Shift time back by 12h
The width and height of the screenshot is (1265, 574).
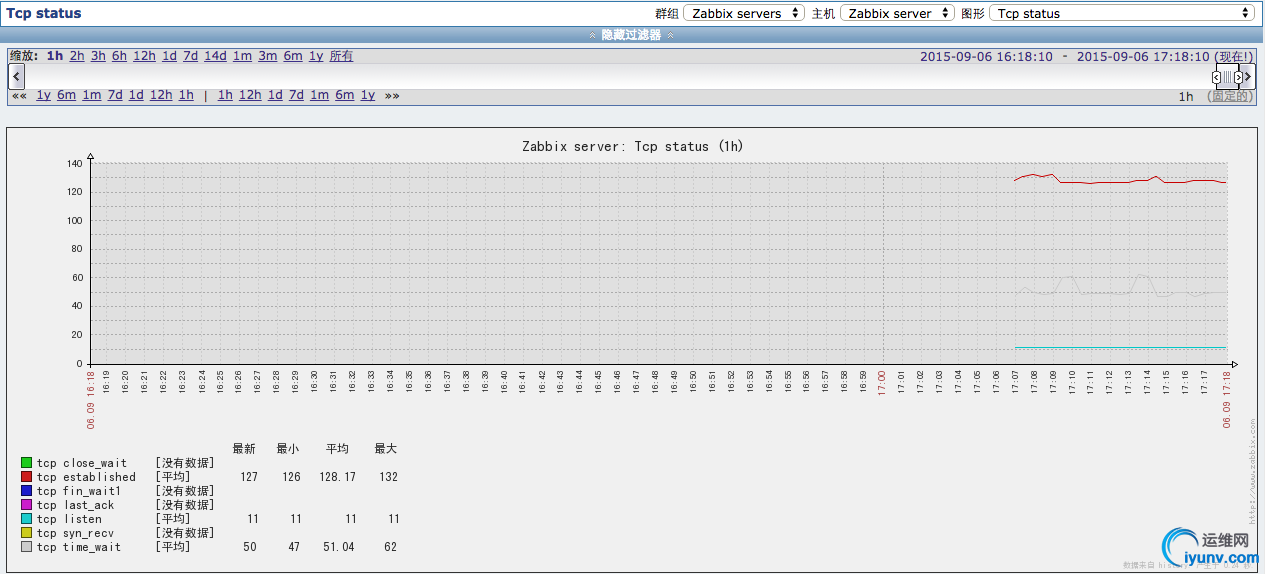pos(161,95)
